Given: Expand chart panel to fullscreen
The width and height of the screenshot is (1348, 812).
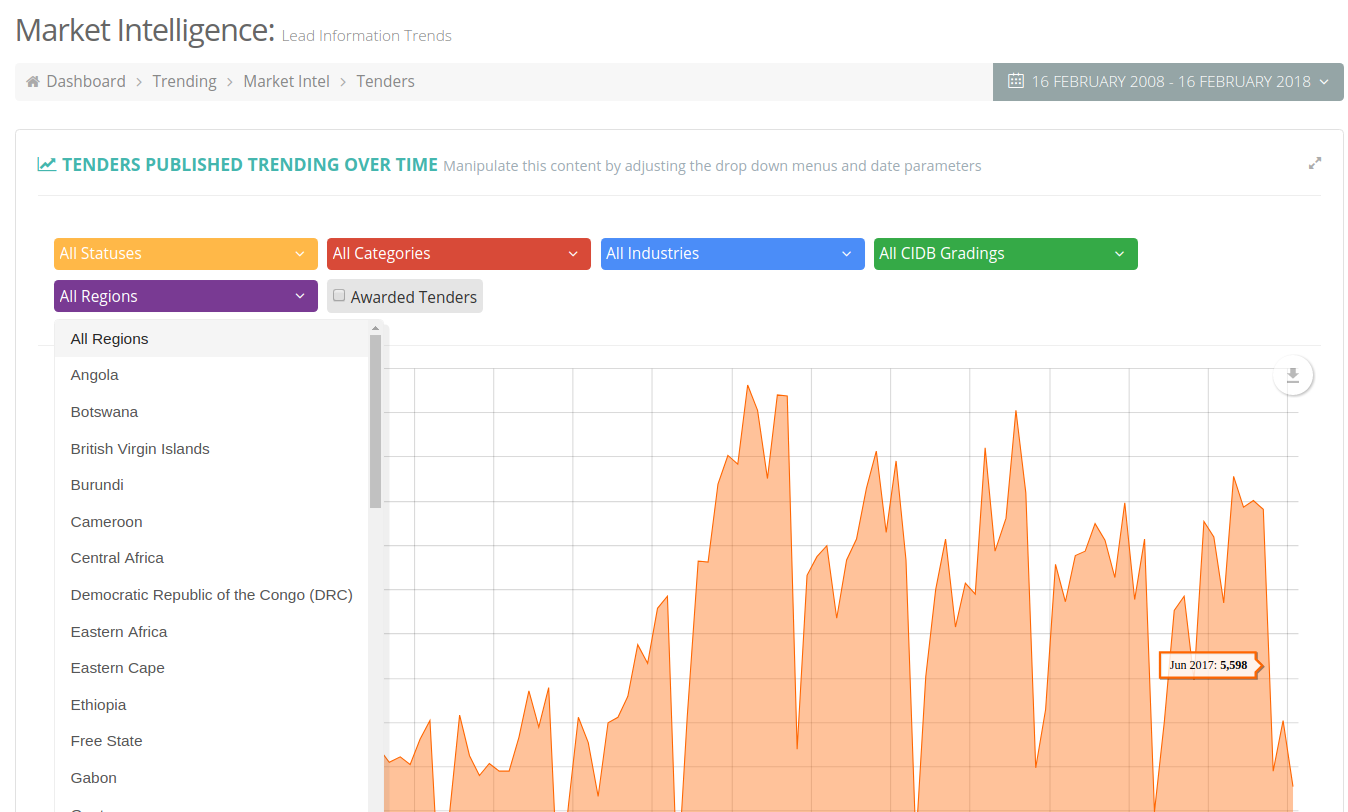Looking at the screenshot, I should 1315,163.
